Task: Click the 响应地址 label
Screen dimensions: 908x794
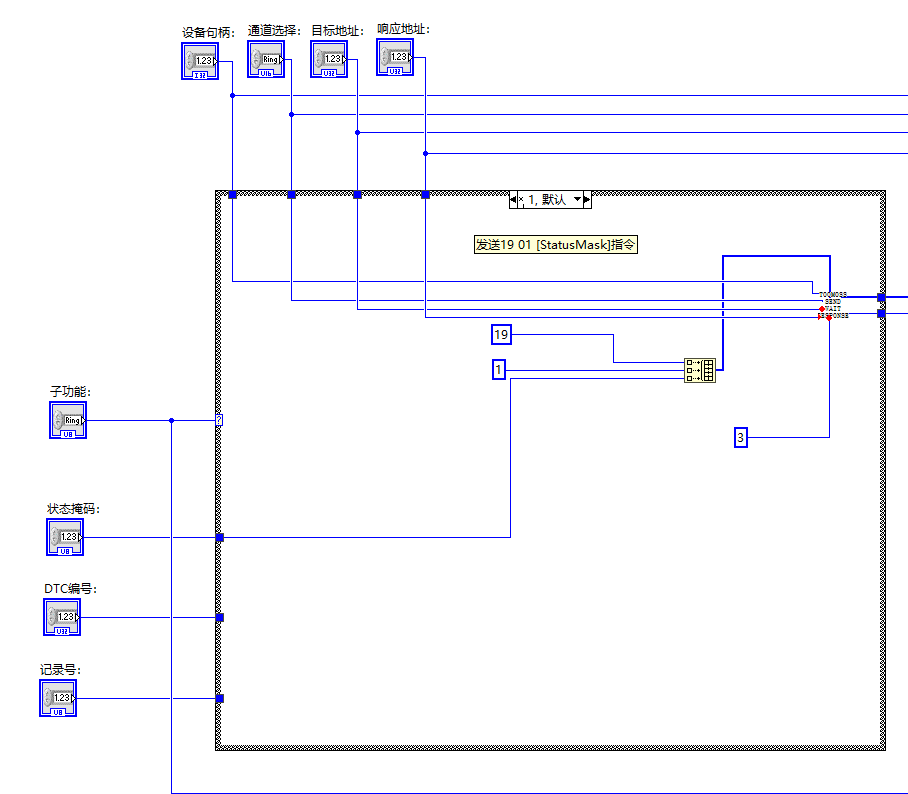Action: pos(404,28)
